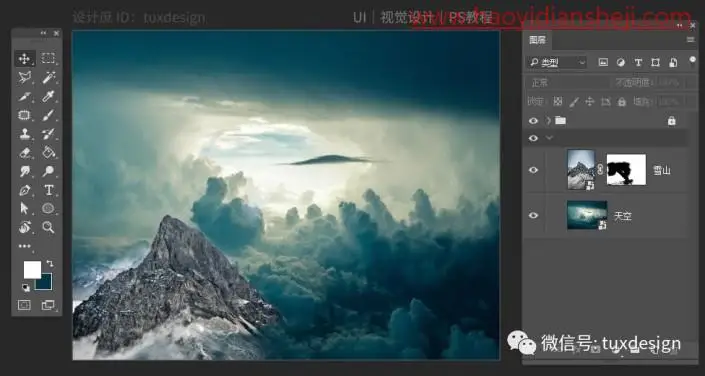Viewport: 705px width, 376px height.
Task: Select the Smudge finger tool
Action: tap(24, 171)
